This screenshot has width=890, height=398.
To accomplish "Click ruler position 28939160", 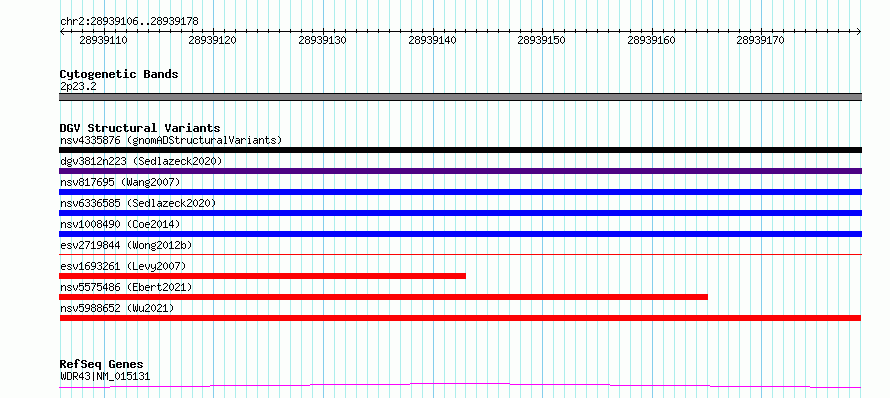I will click(x=652, y=40).
